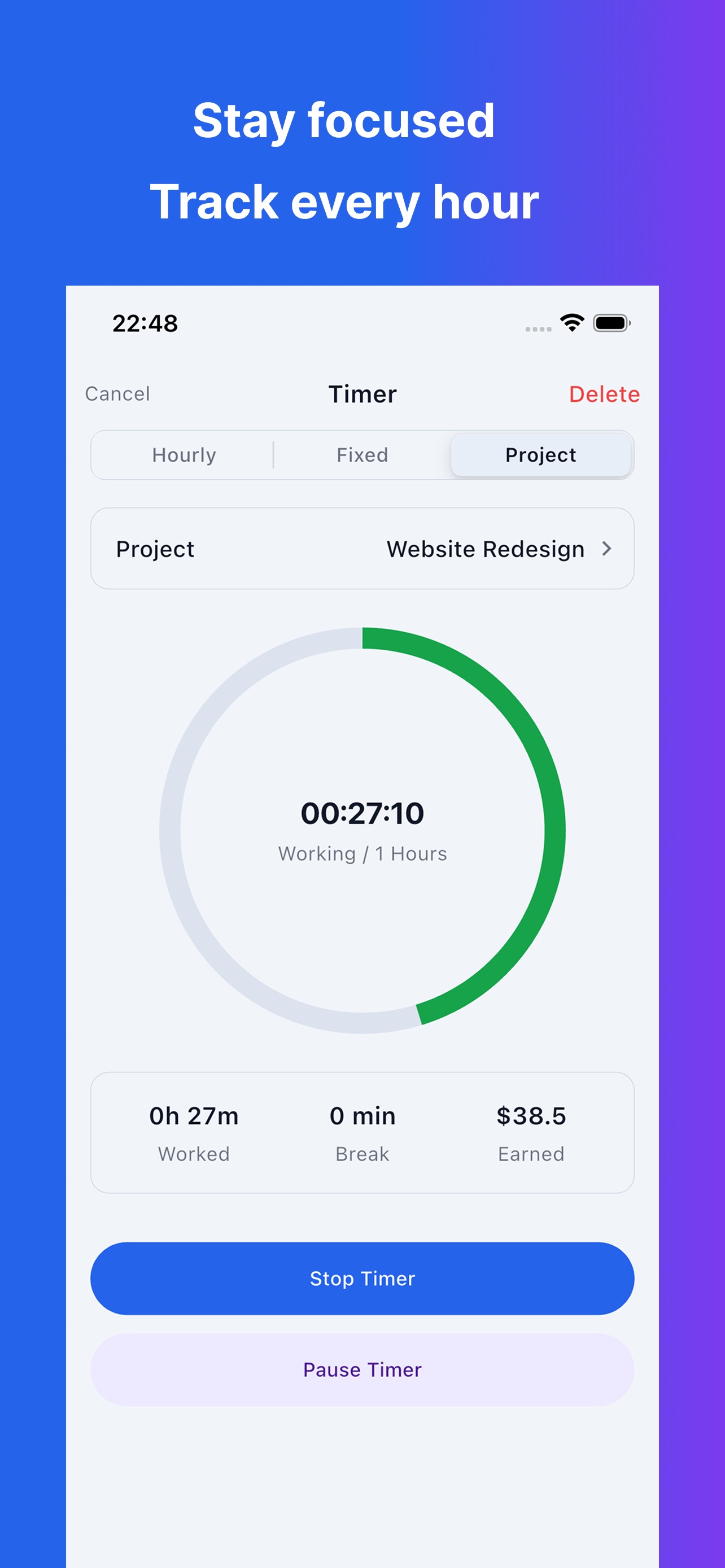Pause the running timer
This screenshot has height=1568, width=725.
362,1369
